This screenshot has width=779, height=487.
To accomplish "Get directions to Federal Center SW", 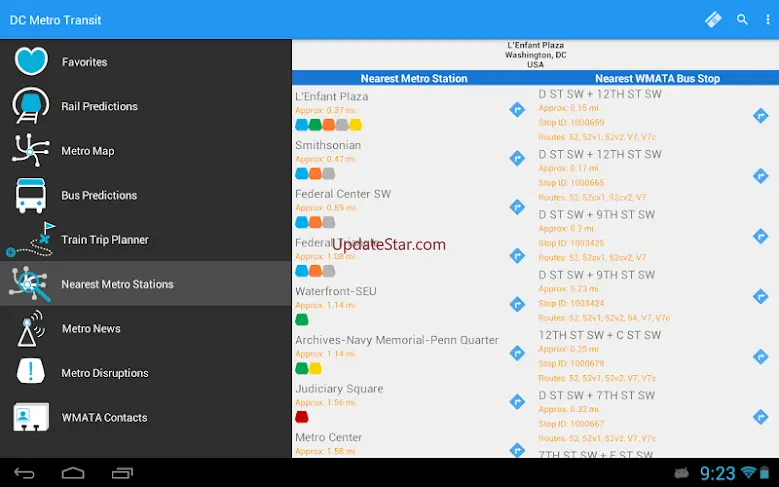I will 517,207.
